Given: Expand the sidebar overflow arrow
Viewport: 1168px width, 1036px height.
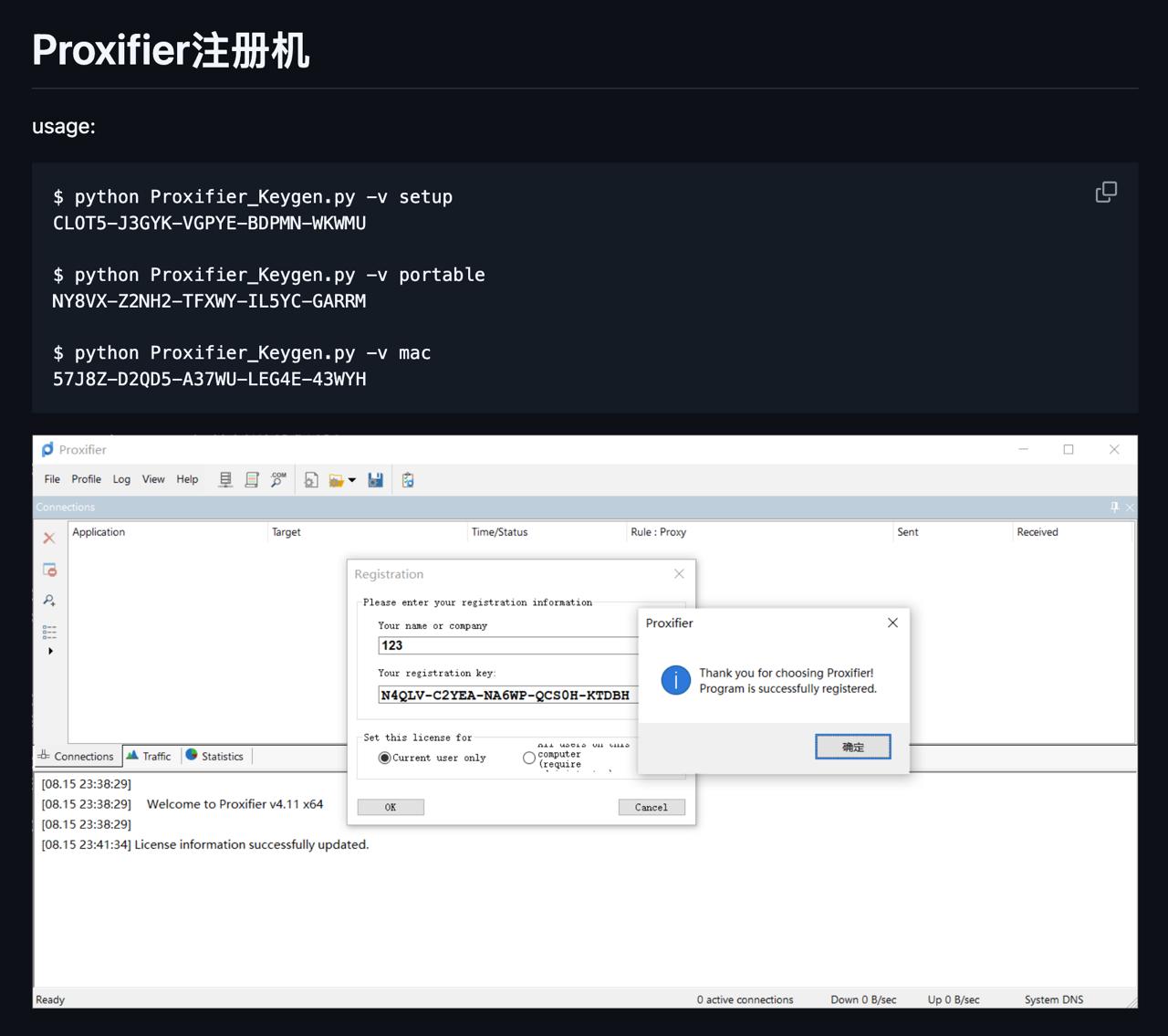Looking at the screenshot, I should tap(50, 651).
